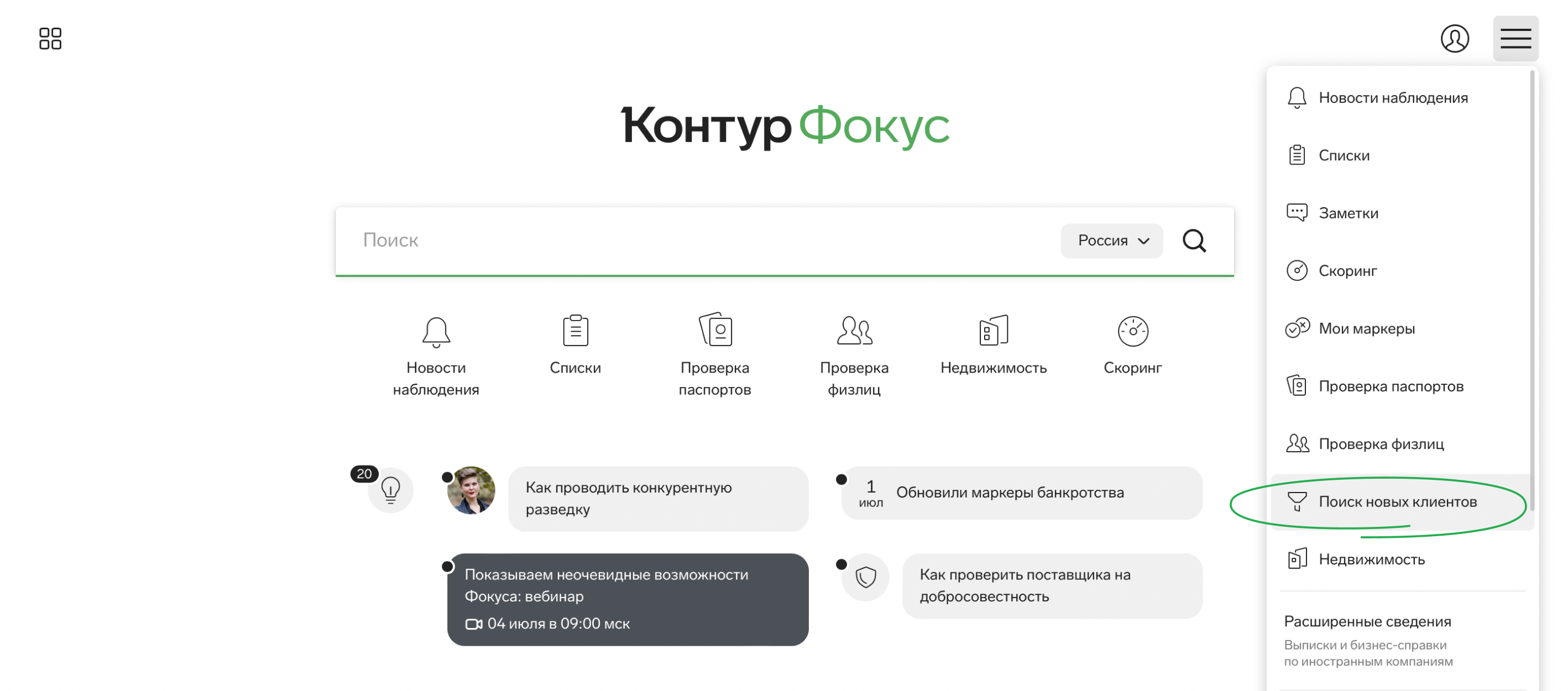
Task: Open Списки clipboard icon under search
Action: pos(574,330)
